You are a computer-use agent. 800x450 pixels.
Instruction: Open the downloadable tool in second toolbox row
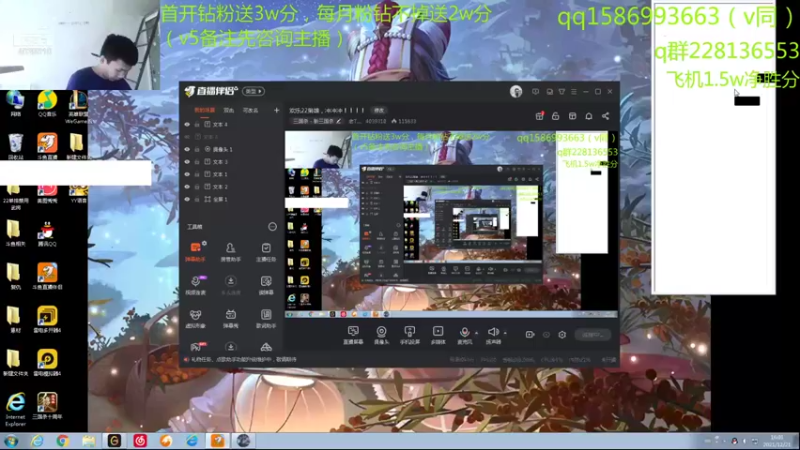[x=231, y=285]
